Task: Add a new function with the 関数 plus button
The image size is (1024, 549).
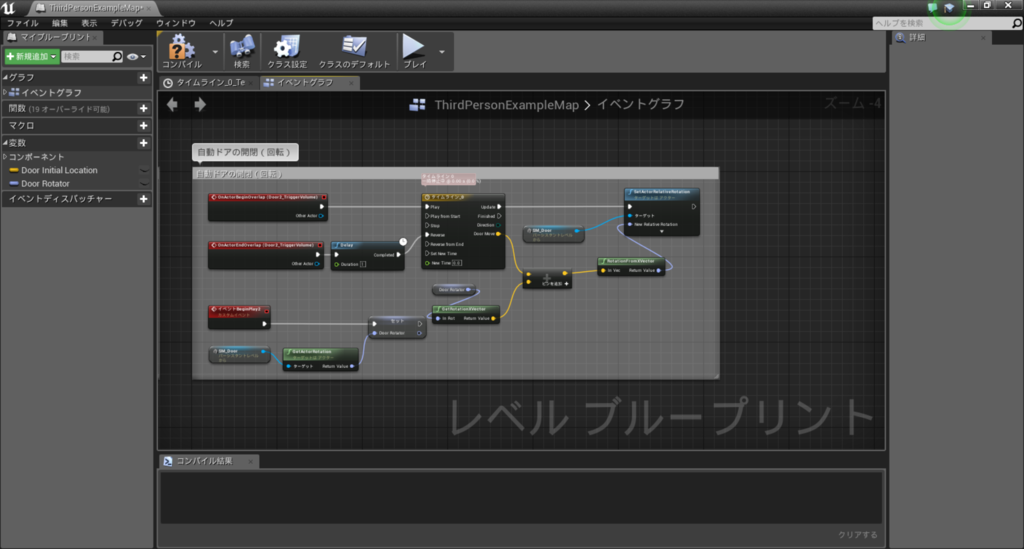Action: tap(144, 108)
